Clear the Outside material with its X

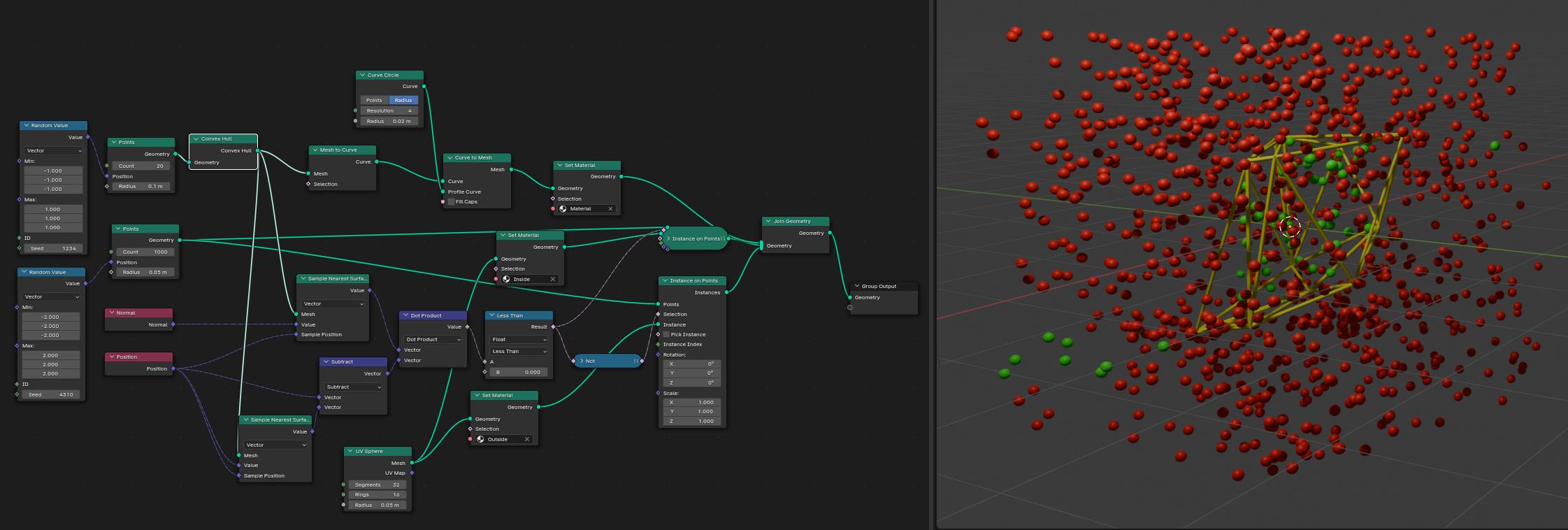[526, 439]
